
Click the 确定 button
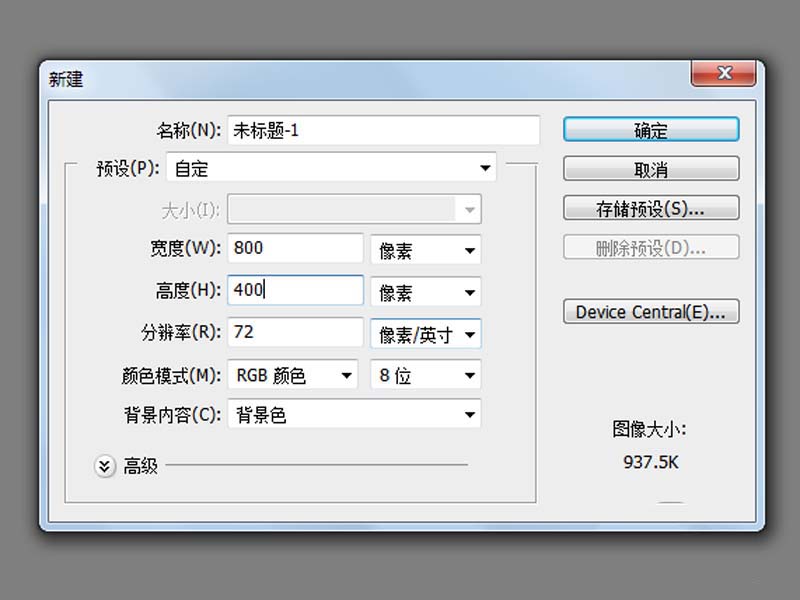(651, 130)
